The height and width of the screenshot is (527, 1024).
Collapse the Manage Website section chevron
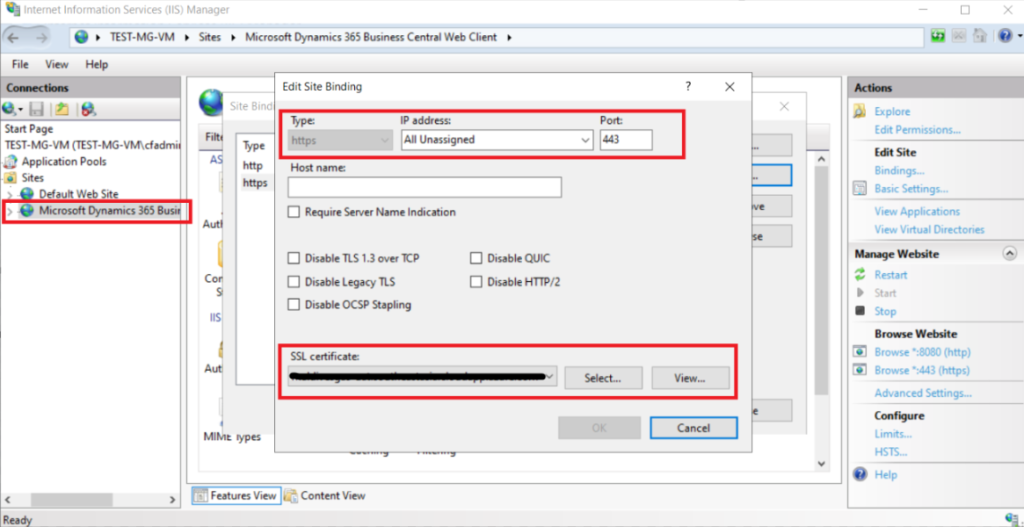pos(1010,253)
